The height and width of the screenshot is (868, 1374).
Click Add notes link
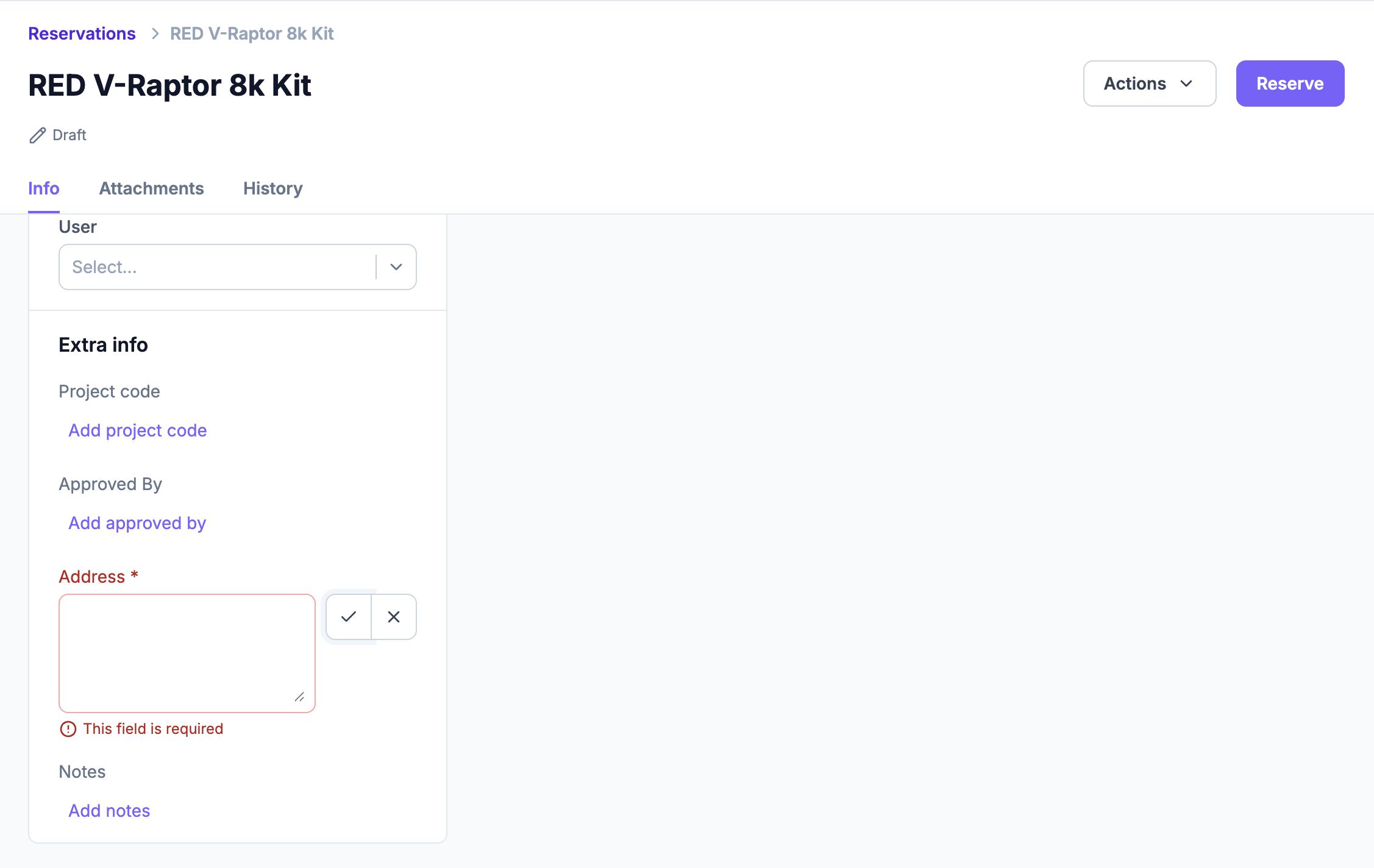(x=109, y=811)
